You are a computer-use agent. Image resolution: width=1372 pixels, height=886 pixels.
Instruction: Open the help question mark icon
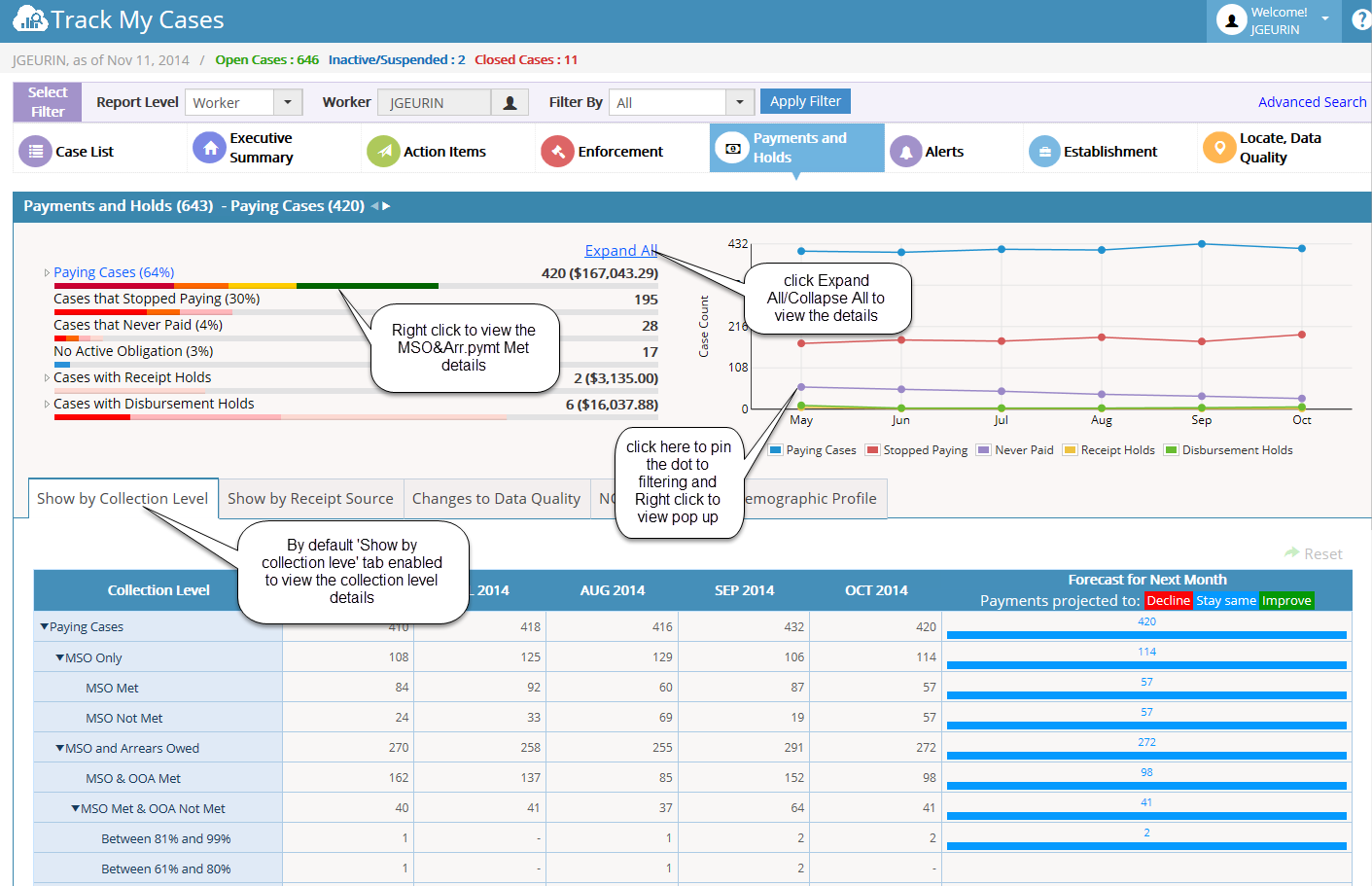[x=1360, y=19]
